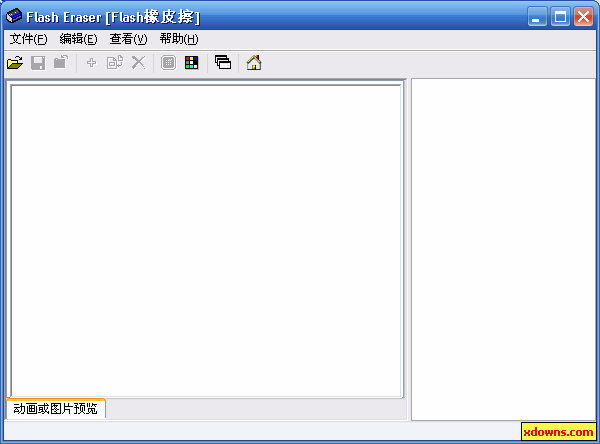This screenshot has height=444, width=600.
Task: Click the Home house icon
Action: [x=254, y=63]
